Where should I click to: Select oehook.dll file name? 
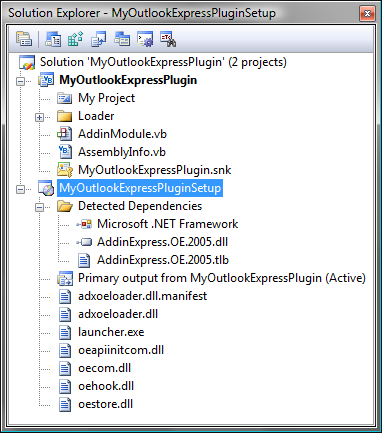[x=106, y=386]
